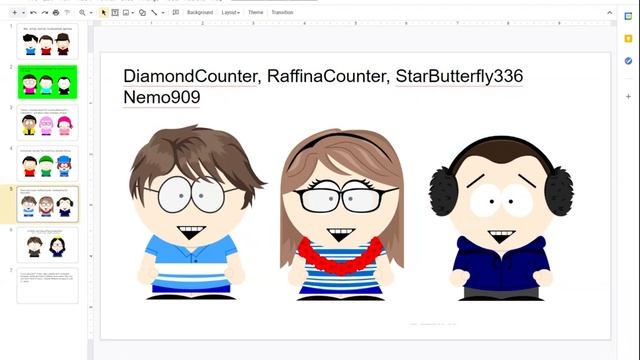The image size is (640, 360).
Task: Collapse the menus with the chevron arrow
Action: pyautogui.click(x=609, y=13)
